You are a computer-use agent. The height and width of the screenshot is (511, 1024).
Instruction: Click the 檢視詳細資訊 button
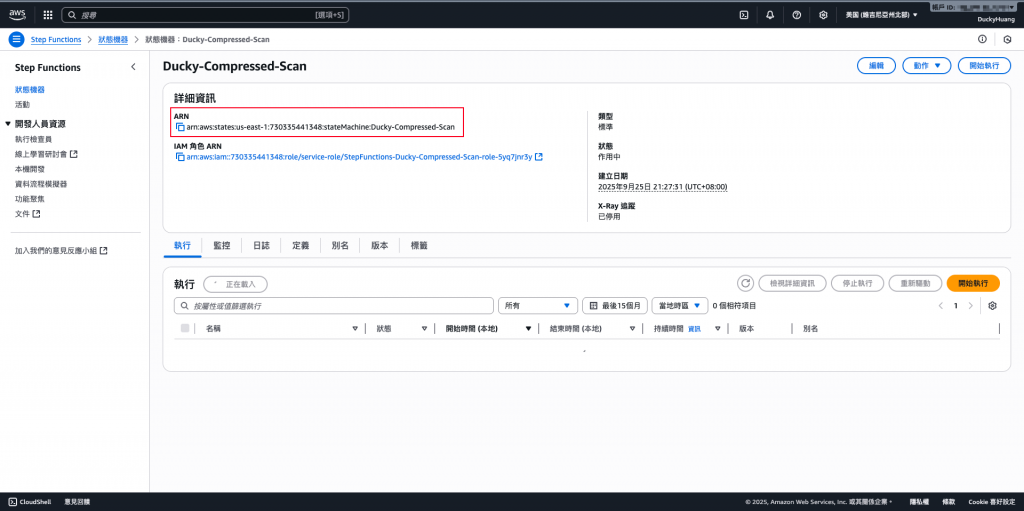(x=792, y=283)
